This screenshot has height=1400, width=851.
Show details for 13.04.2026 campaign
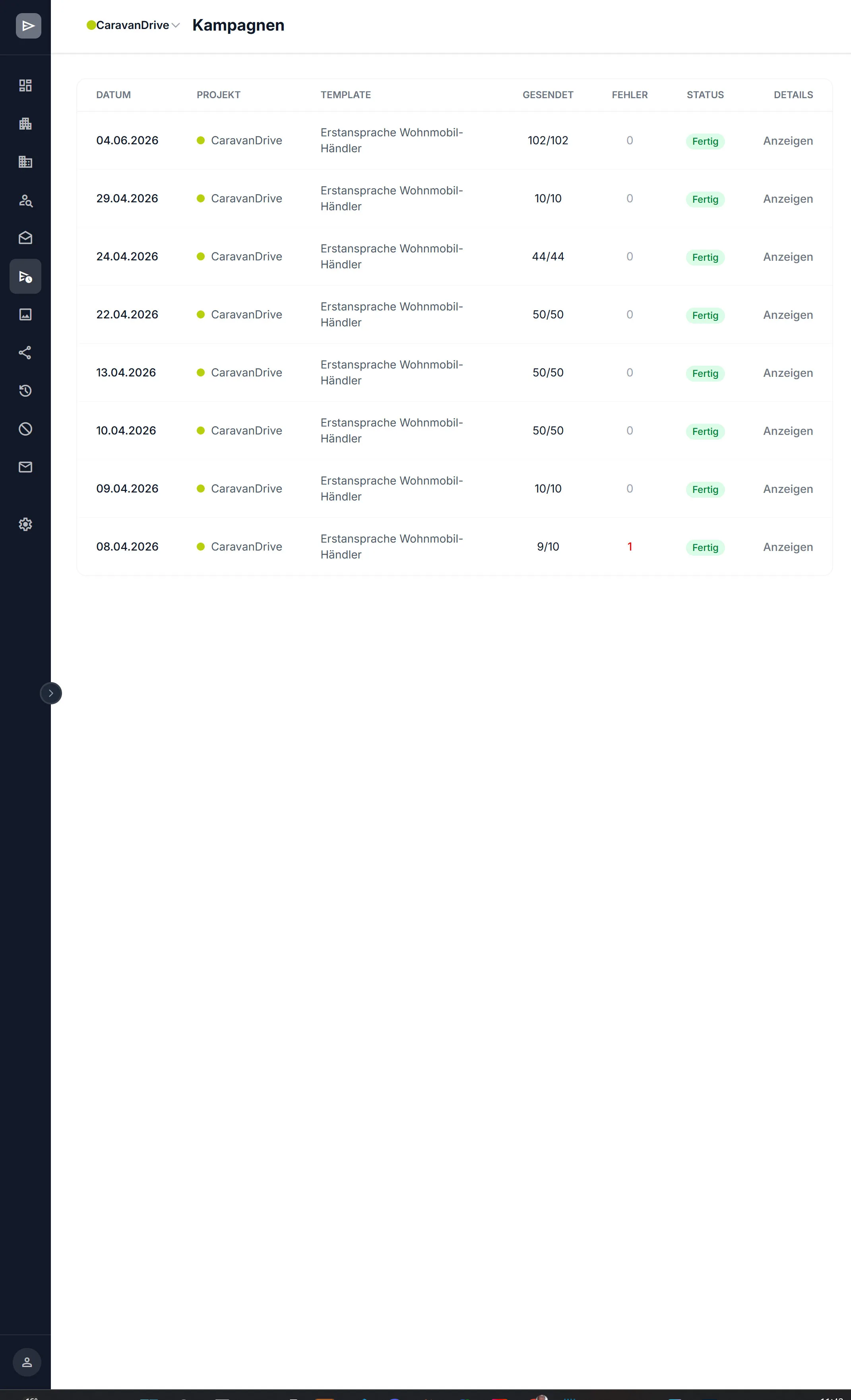788,373
